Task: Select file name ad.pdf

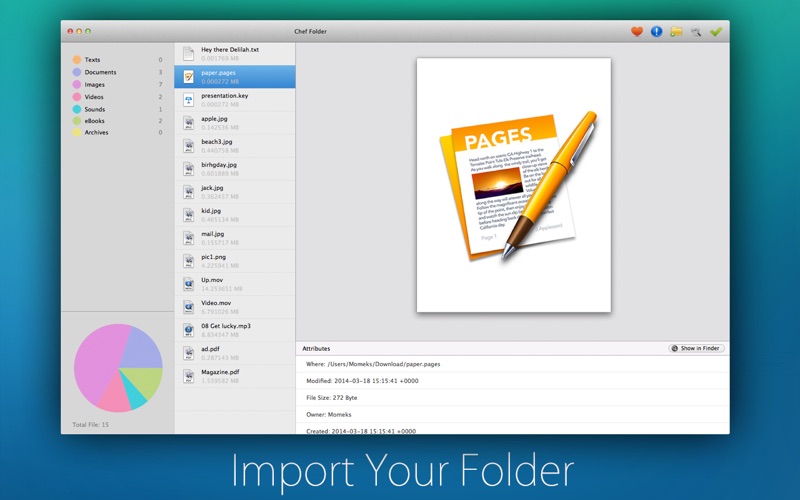Action: coord(210,348)
